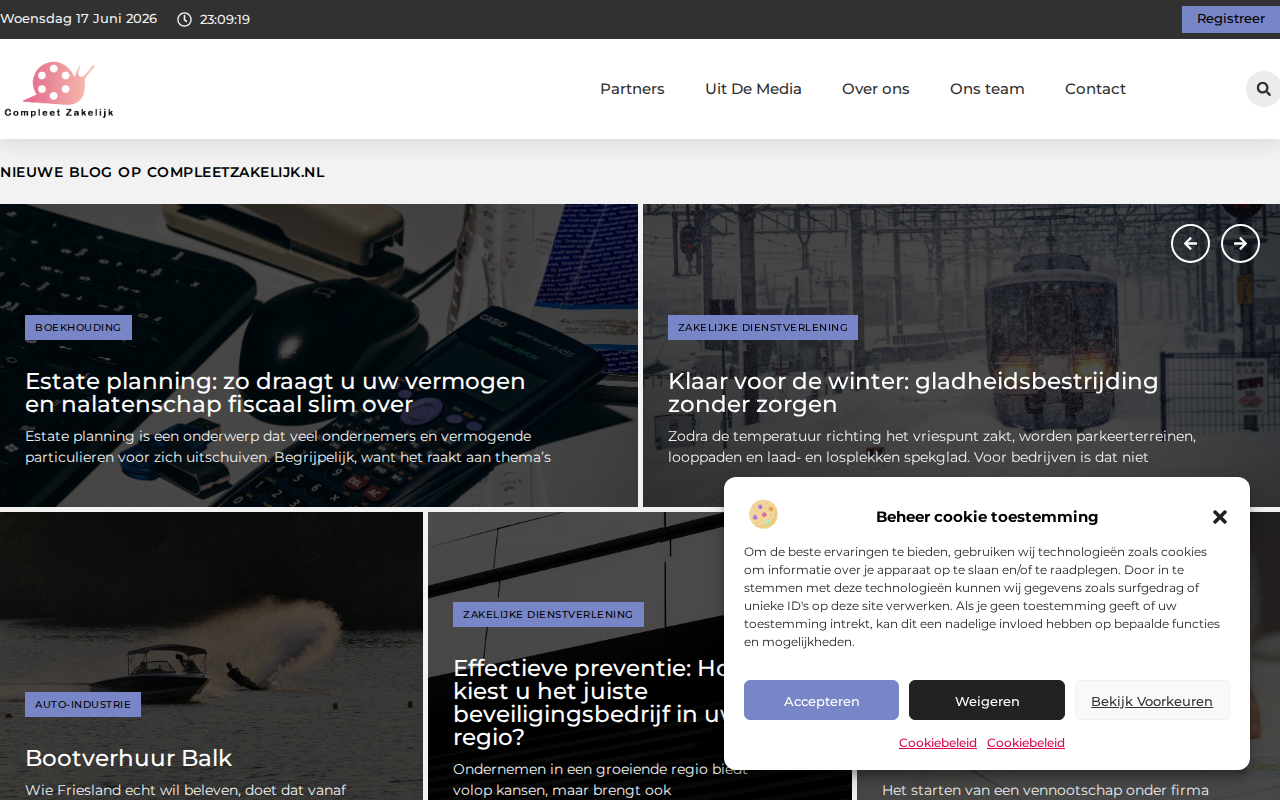Click the 'Wie Friesland echt wil beleven' text

(185, 790)
